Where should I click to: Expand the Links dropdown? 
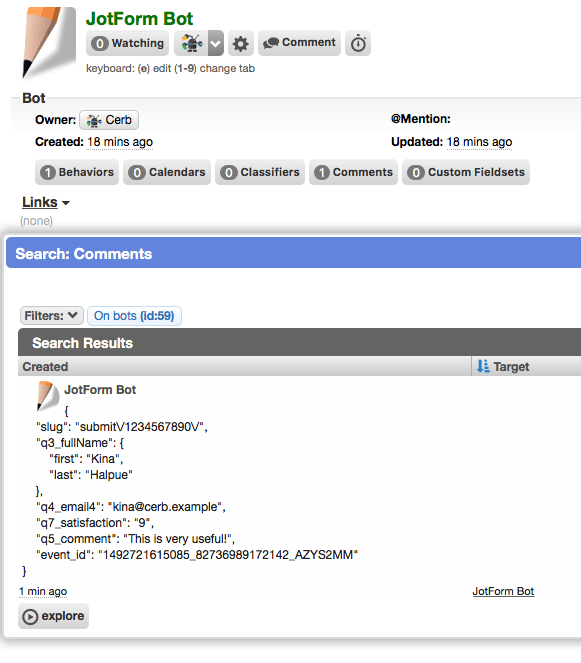pyautogui.click(x=46, y=202)
